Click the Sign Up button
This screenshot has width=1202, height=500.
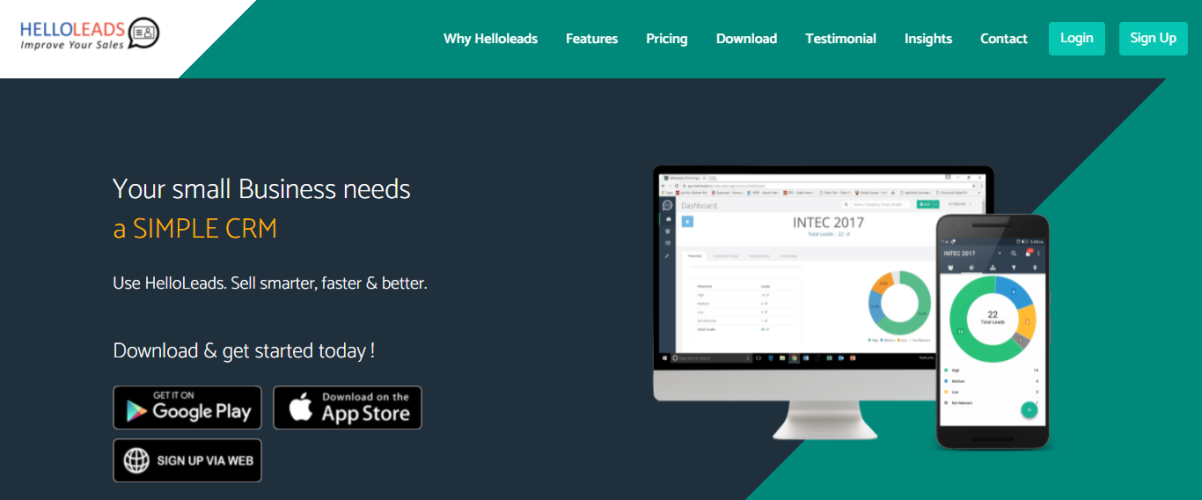click(x=1153, y=38)
